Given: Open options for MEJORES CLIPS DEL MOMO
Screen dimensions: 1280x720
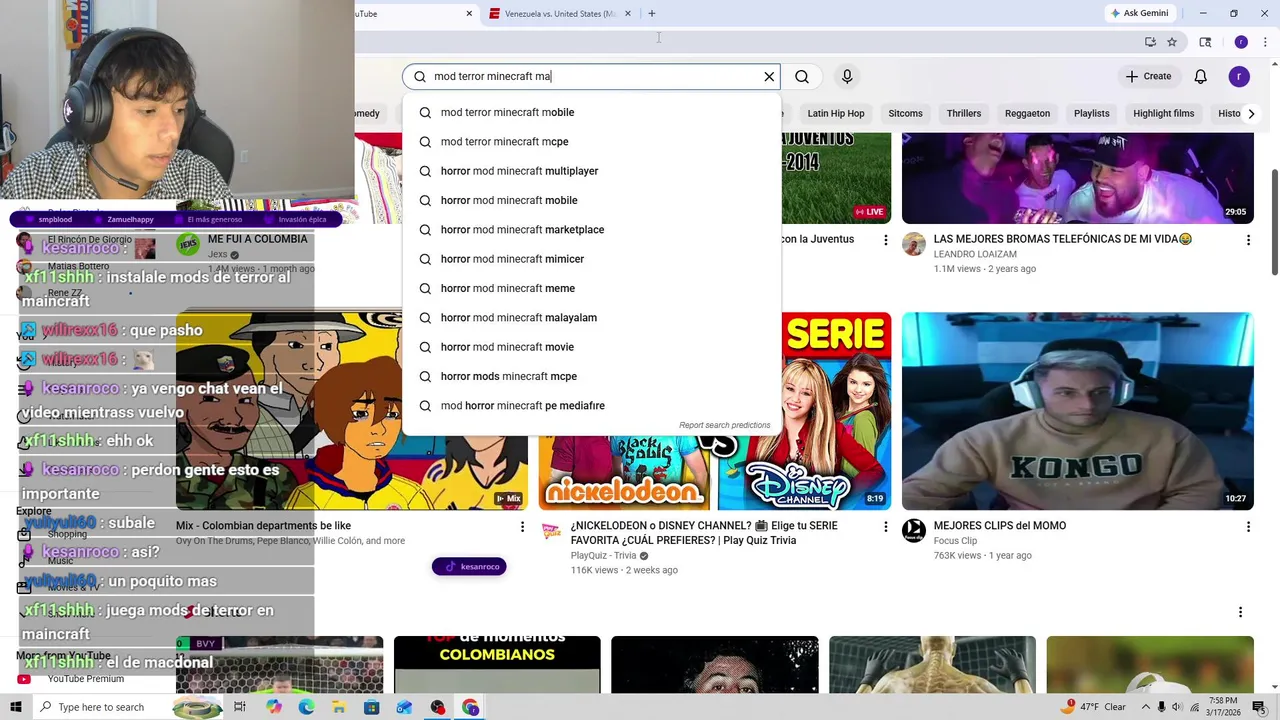Looking at the screenshot, I should point(1248,527).
